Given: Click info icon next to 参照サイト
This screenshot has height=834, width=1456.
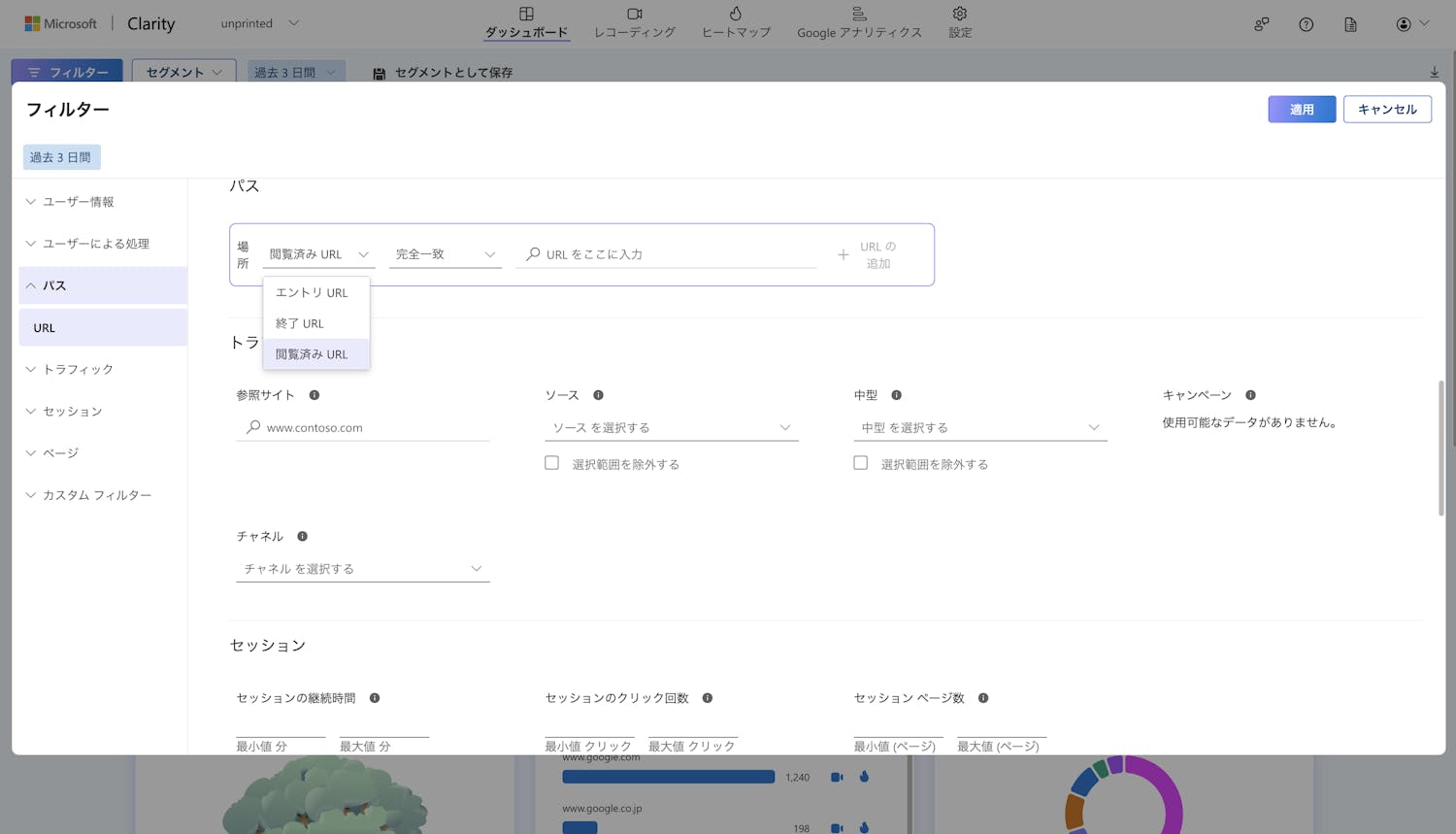Looking at the screenshot, I should pos(314,395).
